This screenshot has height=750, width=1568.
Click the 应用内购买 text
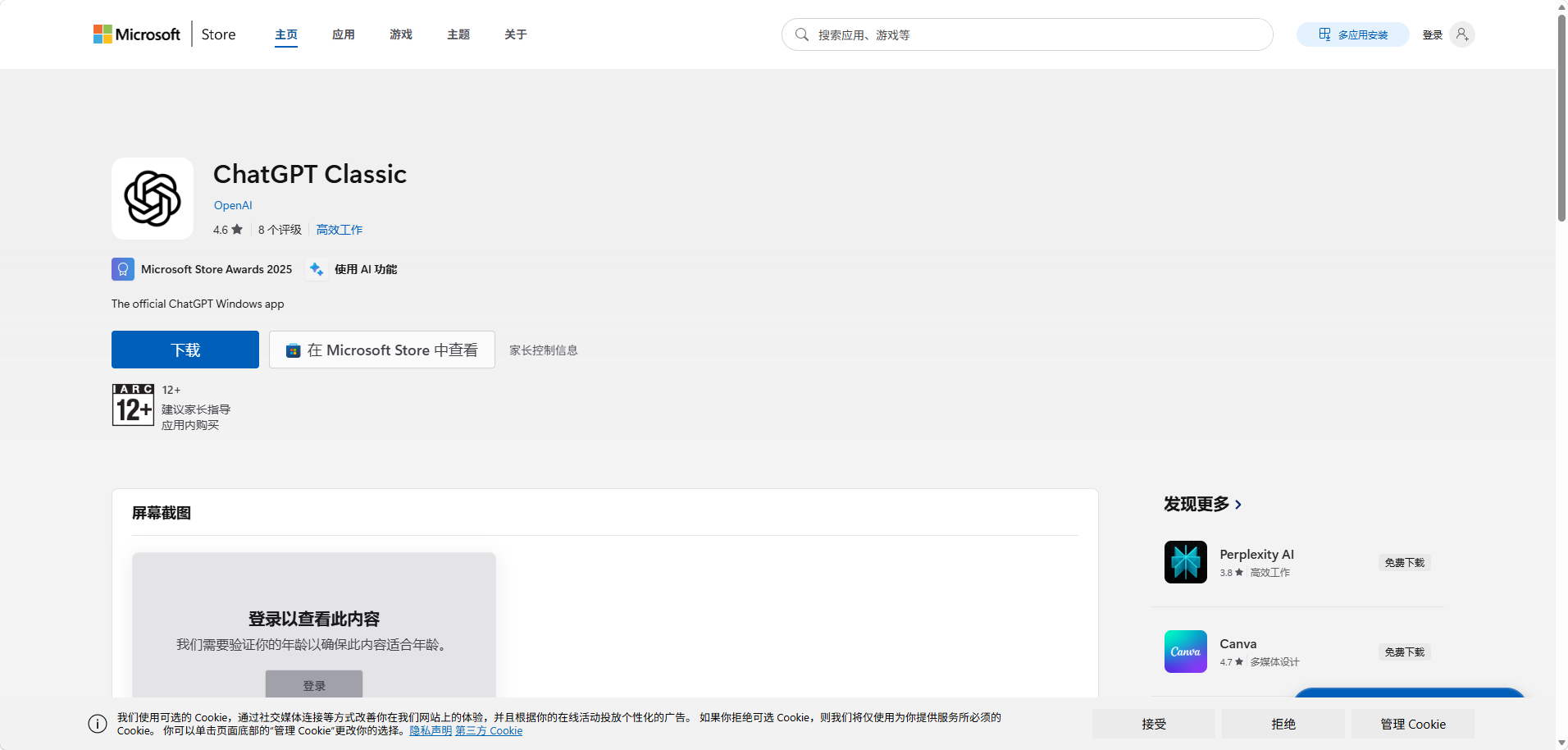click(x=190, y=425)
